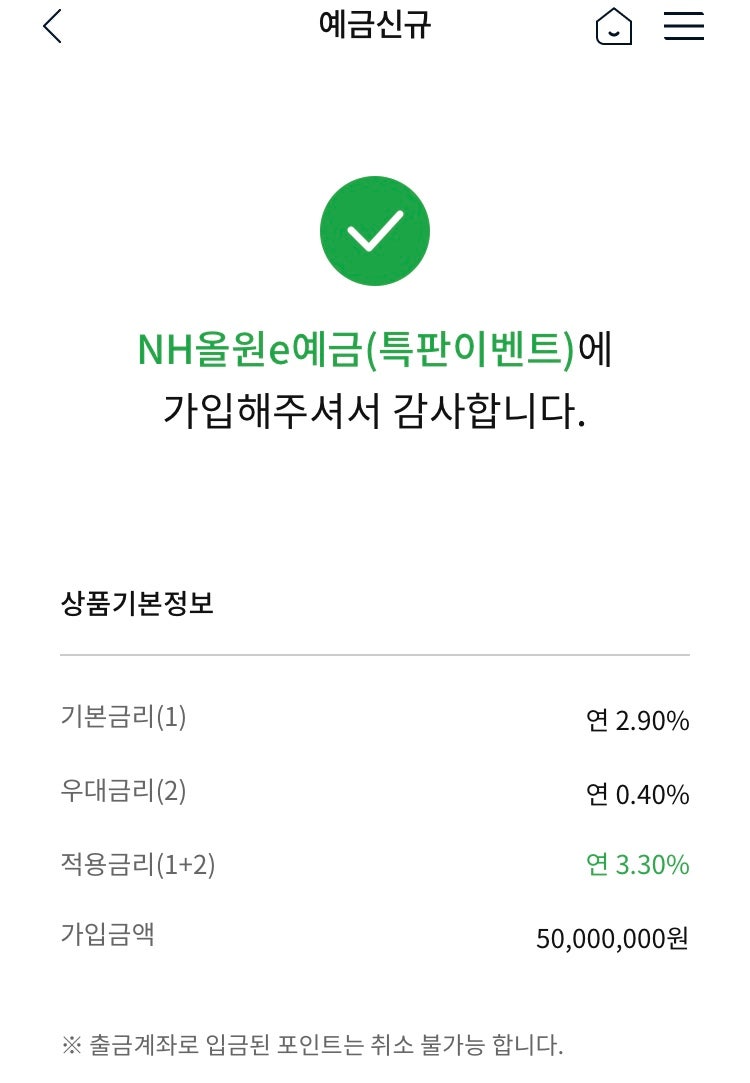Select the 에 particle after the product name
This screenshot has width=750, height=1083.
(x=596, y=351)
